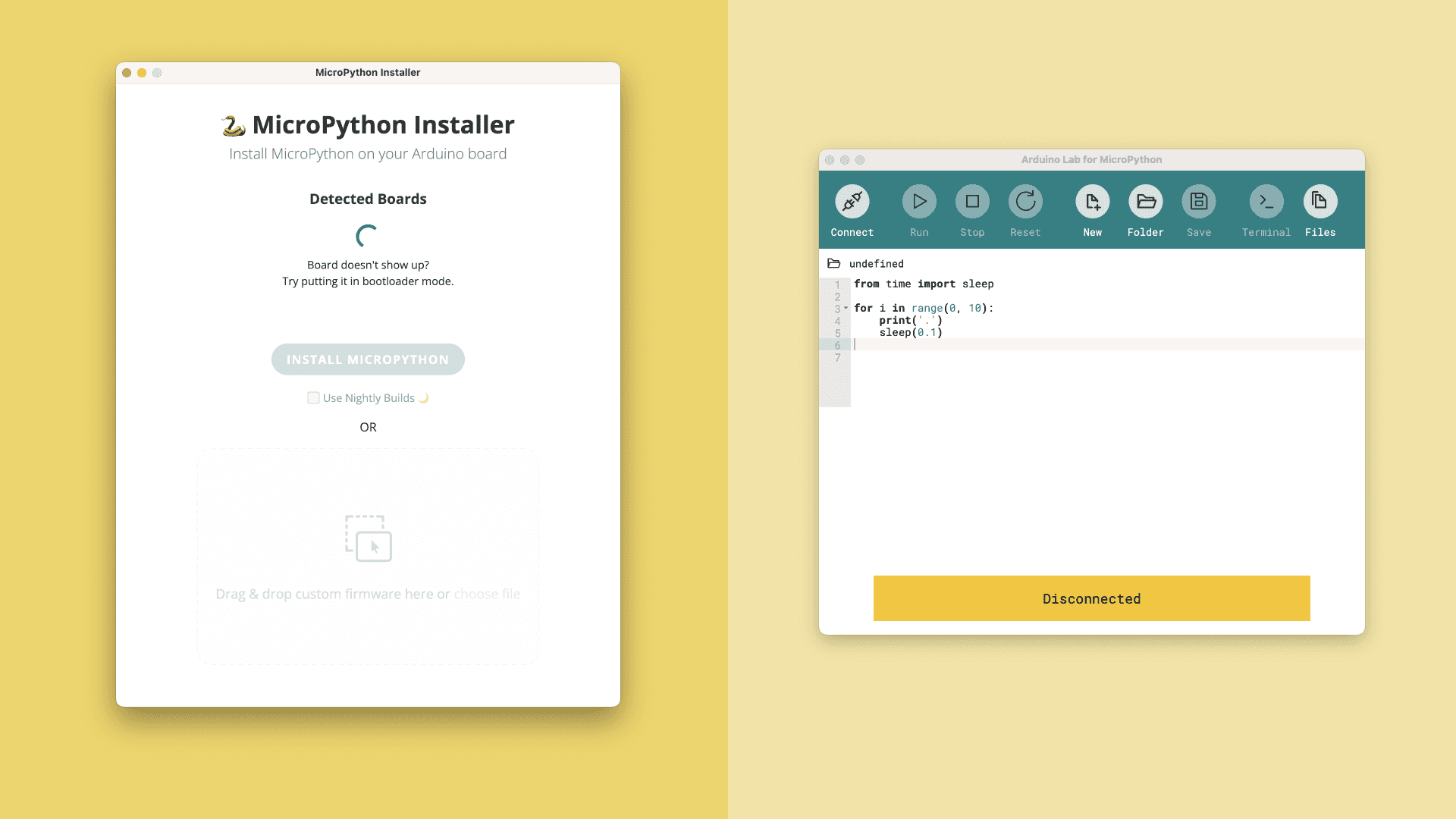This screenshot has width=1456, height=819.
Task: Open the Folder chooser icon
Action: click(1146, 201)
